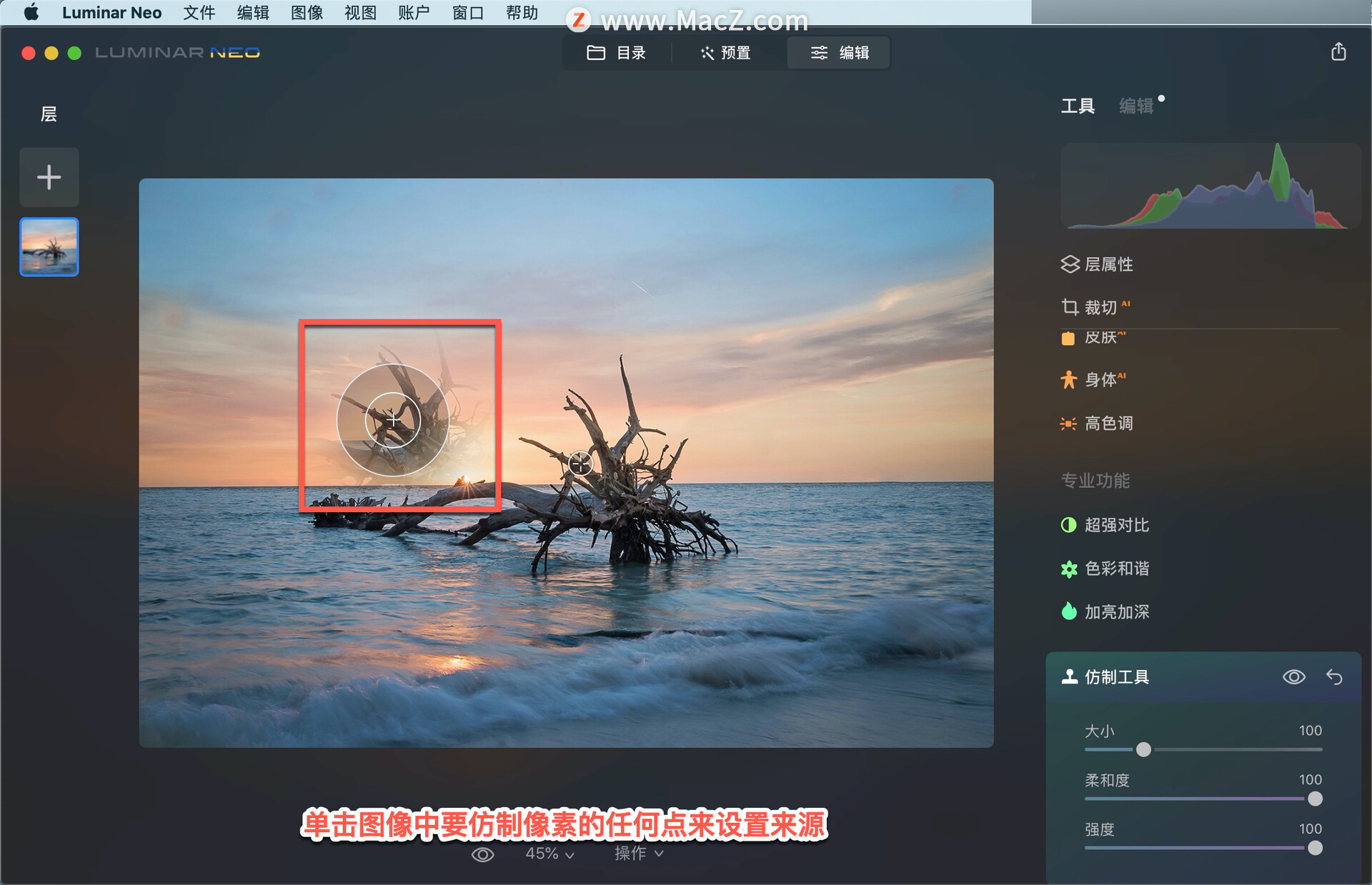Open the 层属性 layer properties tool
1372x885 pixels.
(1097, 264)
